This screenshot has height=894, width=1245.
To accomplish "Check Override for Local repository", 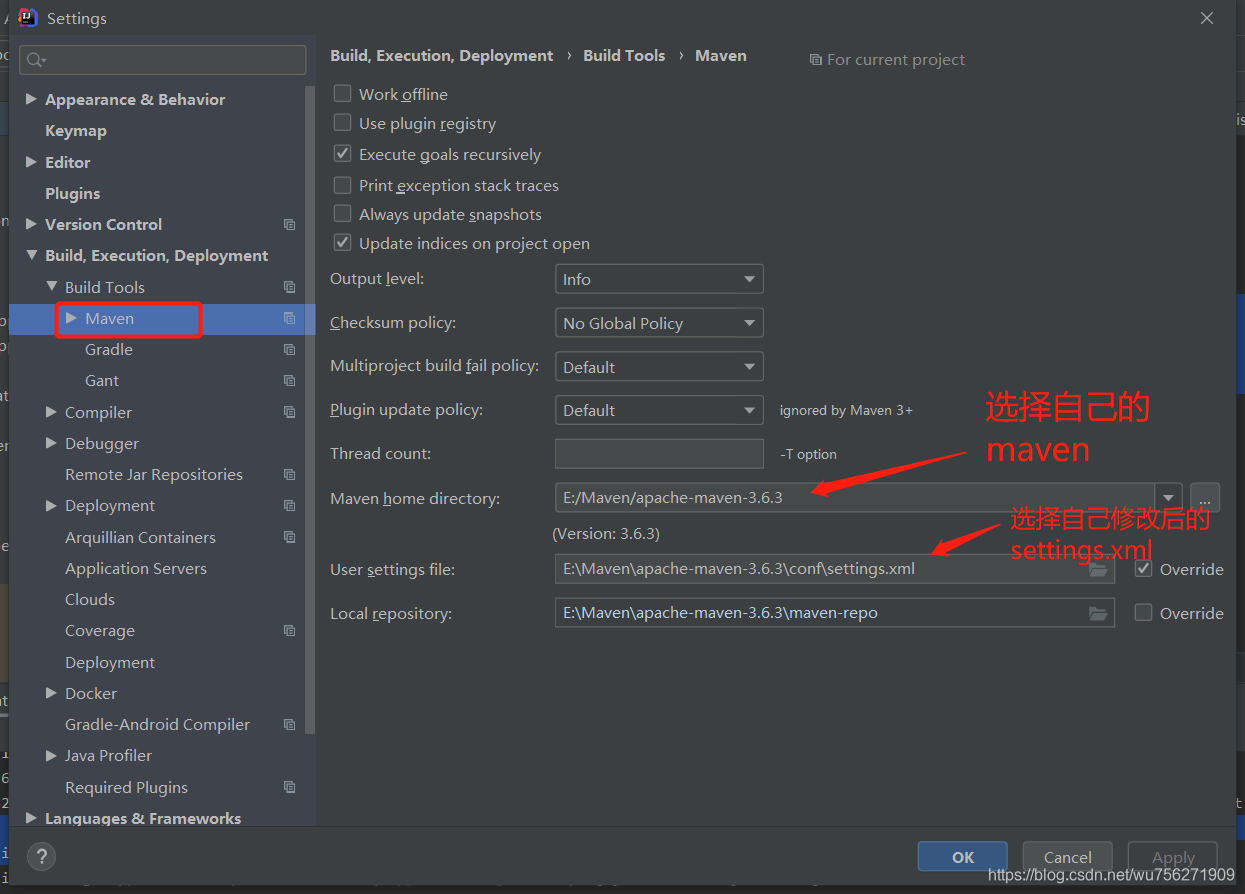I will 1143,612.
